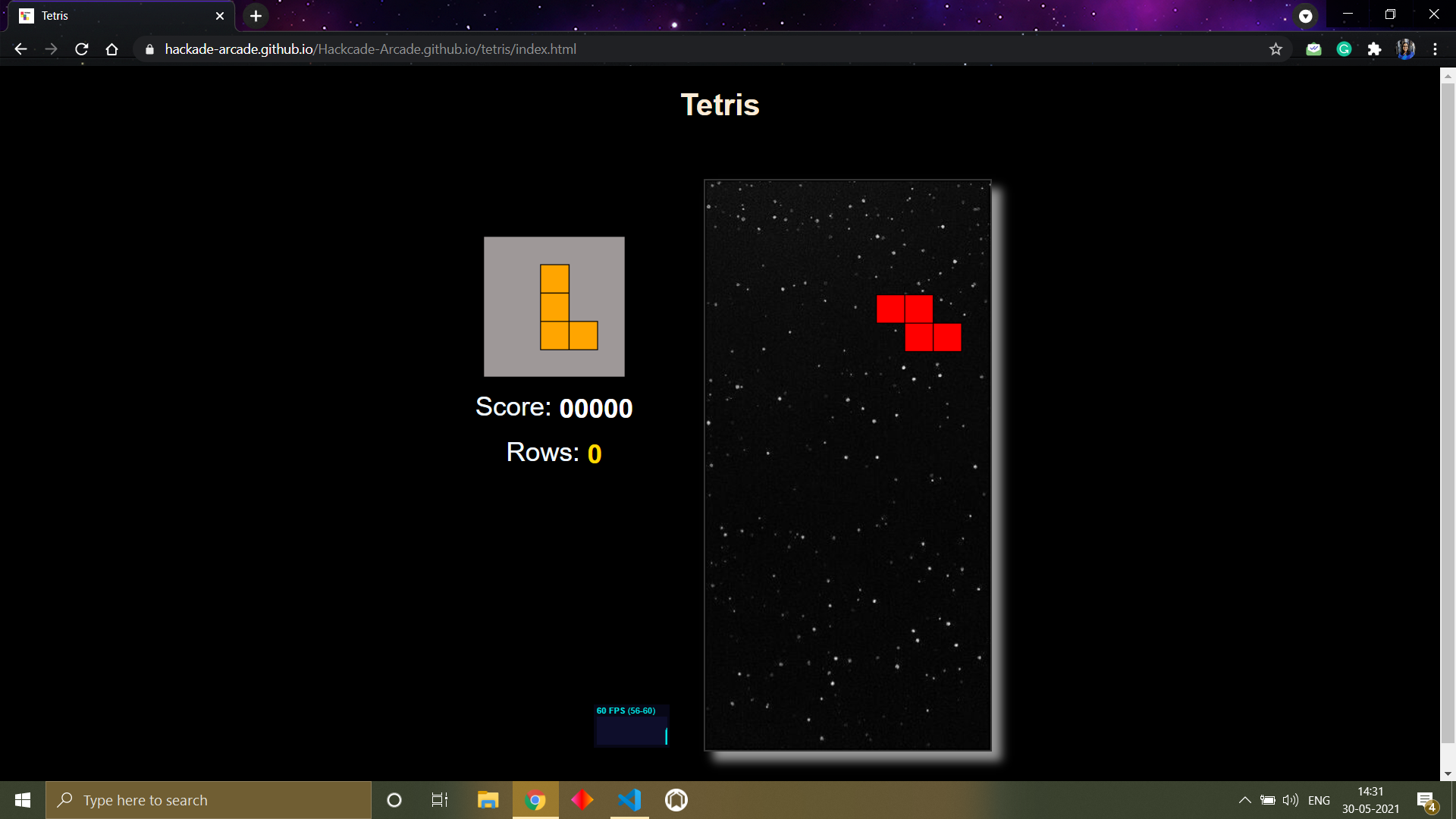This screenshot has height=819, width=1456.
Task: Open the Chrome profile avatar
Action: tap(1405, 49)
